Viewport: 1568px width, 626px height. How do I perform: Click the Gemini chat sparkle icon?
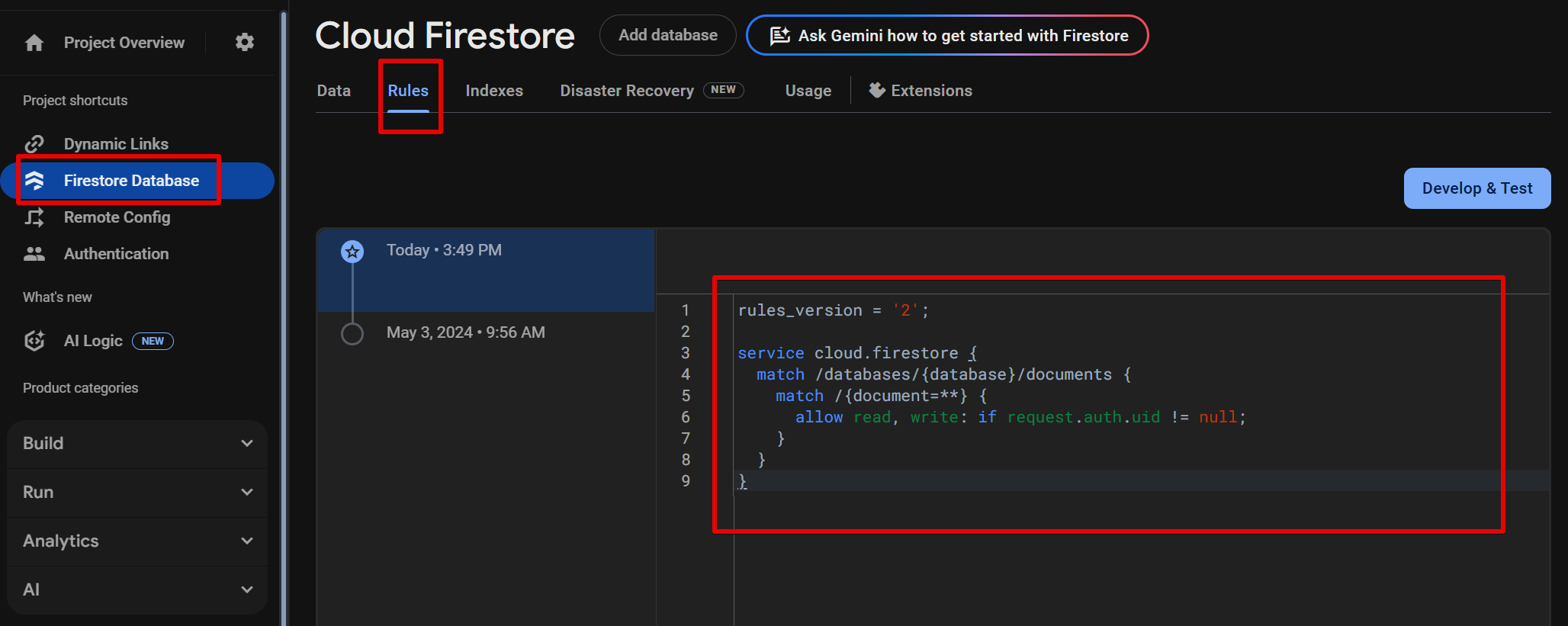coord(779,36)
